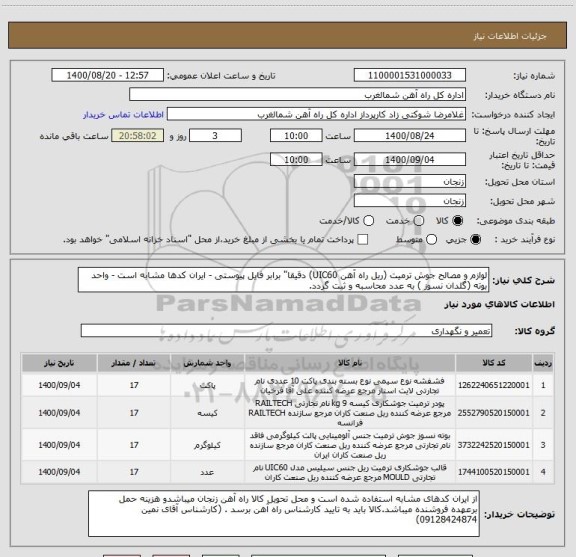Click the جزئیات اطلاعات نیاز header title
Image resolution: width=576 pixels, height=557 pixels.
(510, 36)
